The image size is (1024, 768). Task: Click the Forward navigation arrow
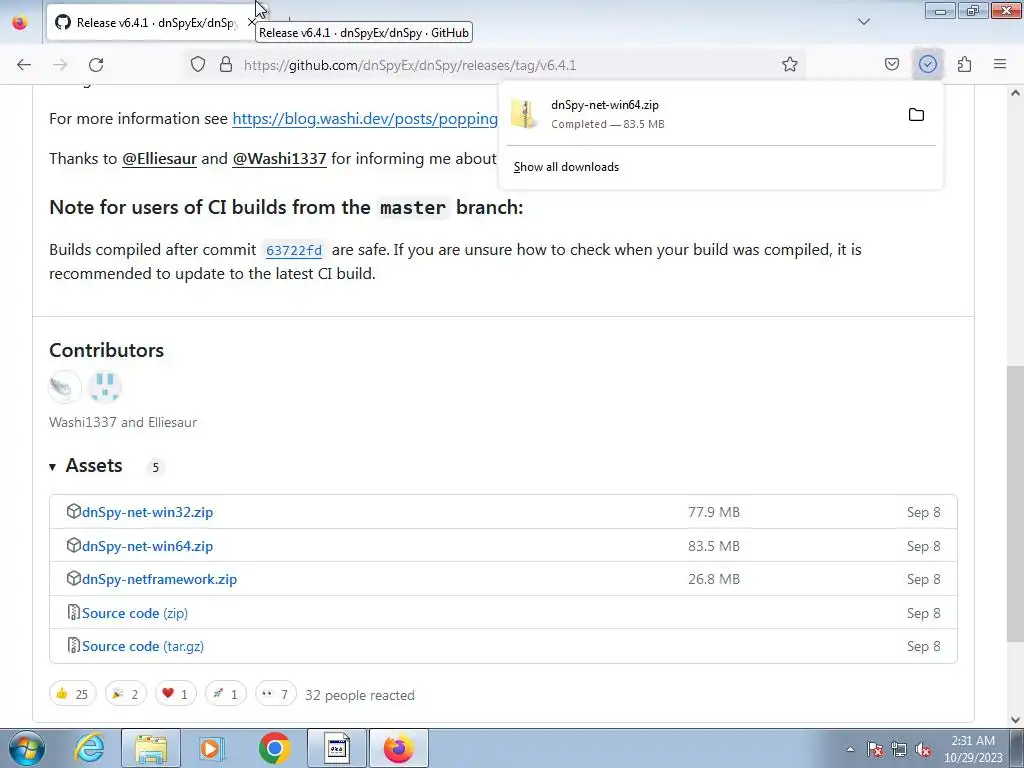(60, 65)
